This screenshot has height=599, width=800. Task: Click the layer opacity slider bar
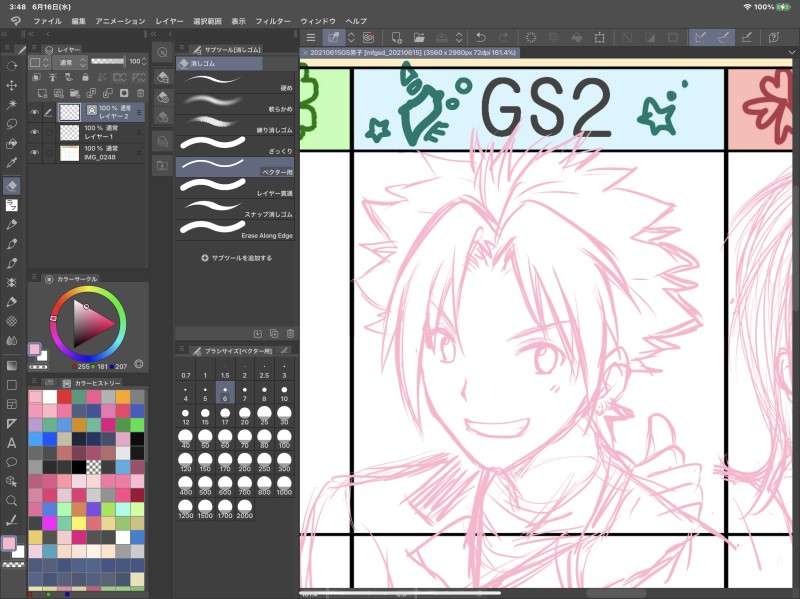click(108, 61)
